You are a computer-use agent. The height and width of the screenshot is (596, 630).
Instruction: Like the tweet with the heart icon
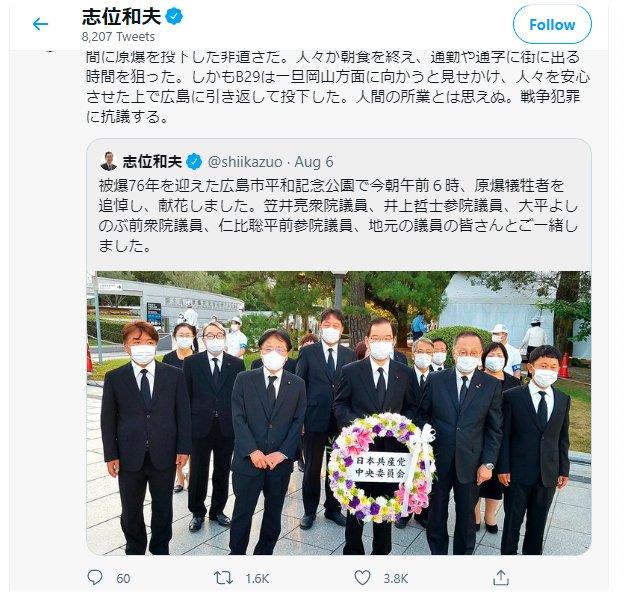(362, 578)
